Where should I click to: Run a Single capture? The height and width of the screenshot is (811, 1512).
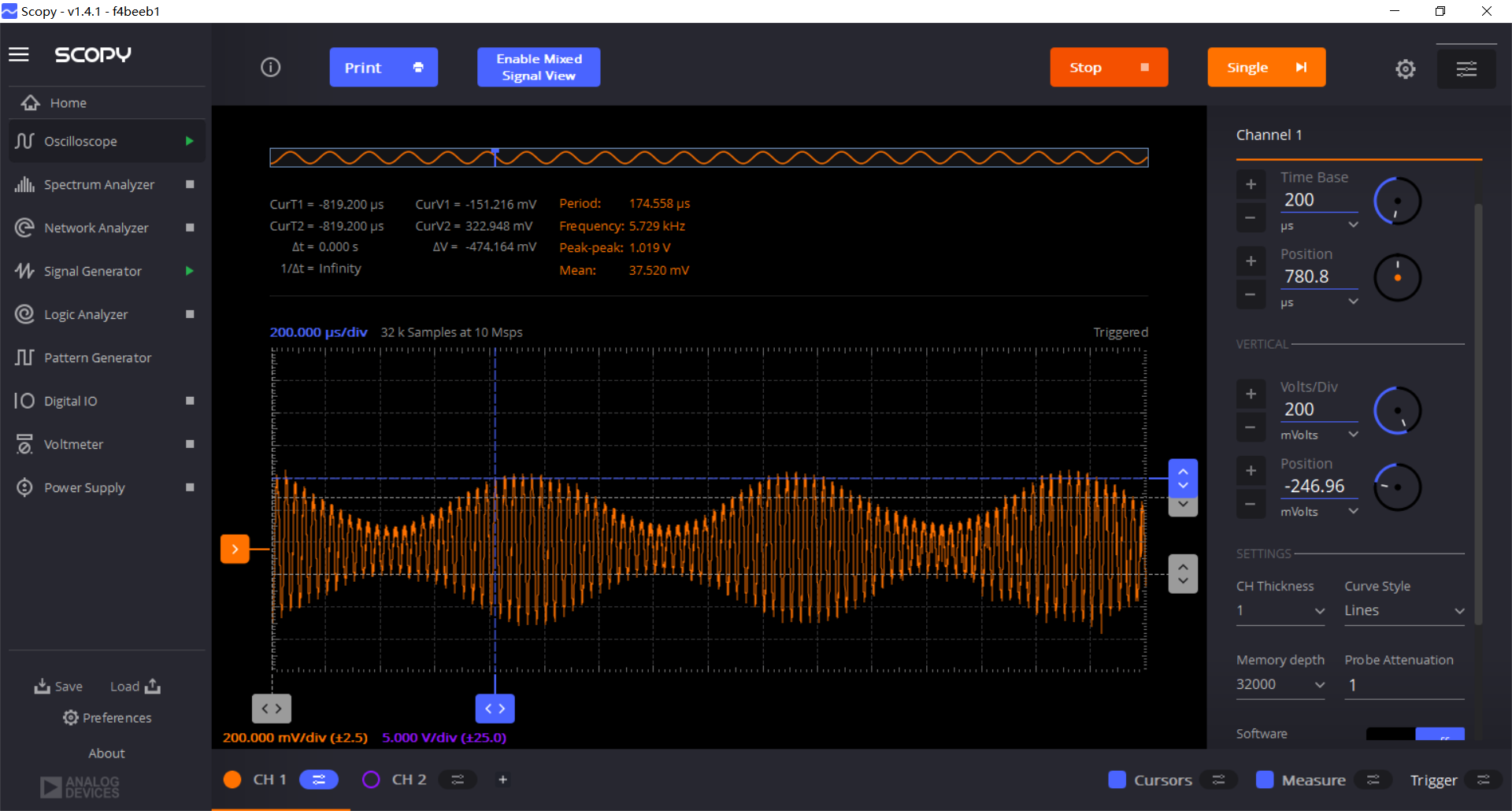[x=1266, y=68]
